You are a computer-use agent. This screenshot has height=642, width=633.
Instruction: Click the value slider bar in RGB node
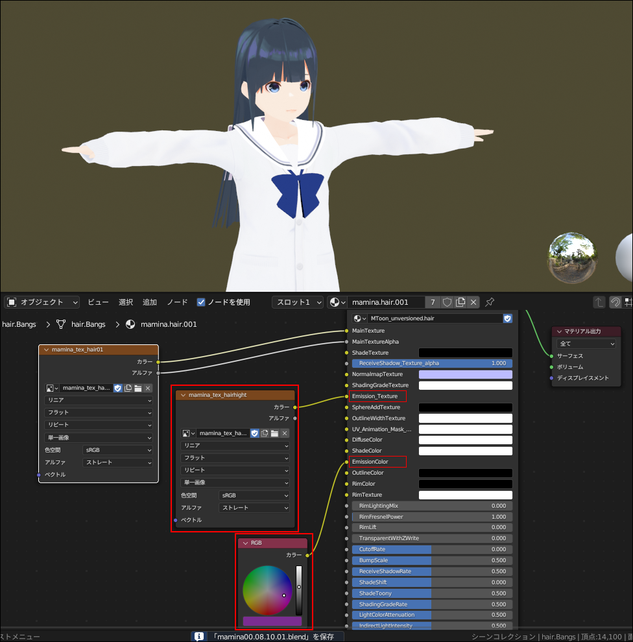click(x=299, y=590)
